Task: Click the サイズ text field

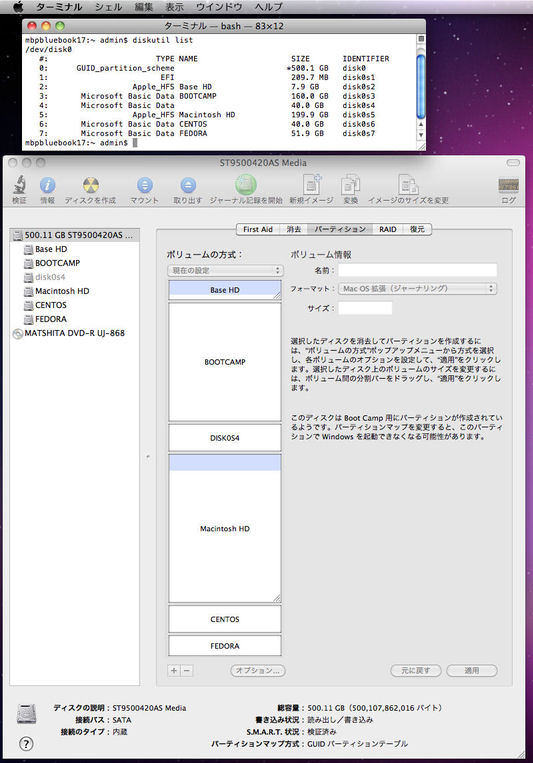Action: click(365, 308)
